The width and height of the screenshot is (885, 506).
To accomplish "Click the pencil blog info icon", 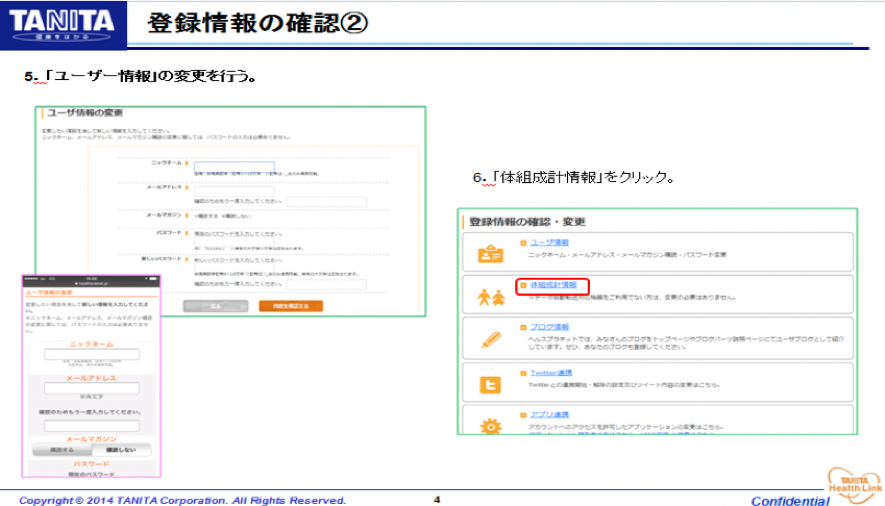I will click(490, 339).
